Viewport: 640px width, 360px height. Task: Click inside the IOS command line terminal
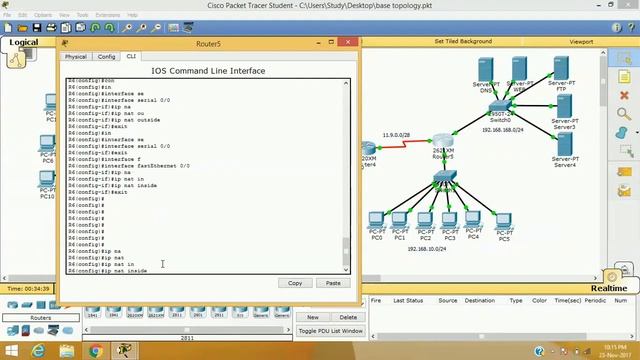[x=204, y=176]
